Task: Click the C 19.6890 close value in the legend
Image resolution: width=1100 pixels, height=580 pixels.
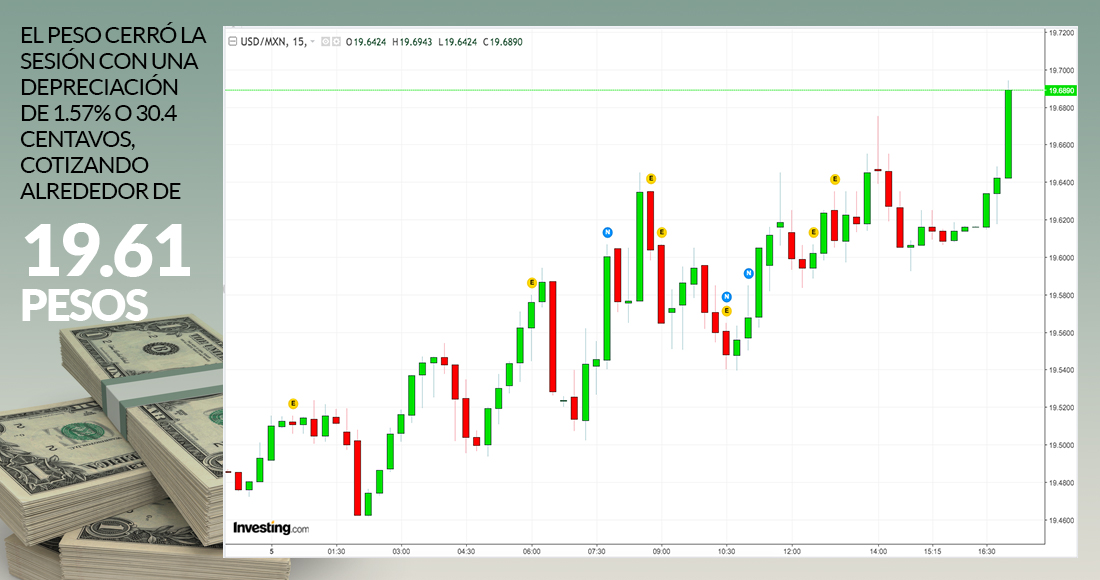Action: click(503, 42)
